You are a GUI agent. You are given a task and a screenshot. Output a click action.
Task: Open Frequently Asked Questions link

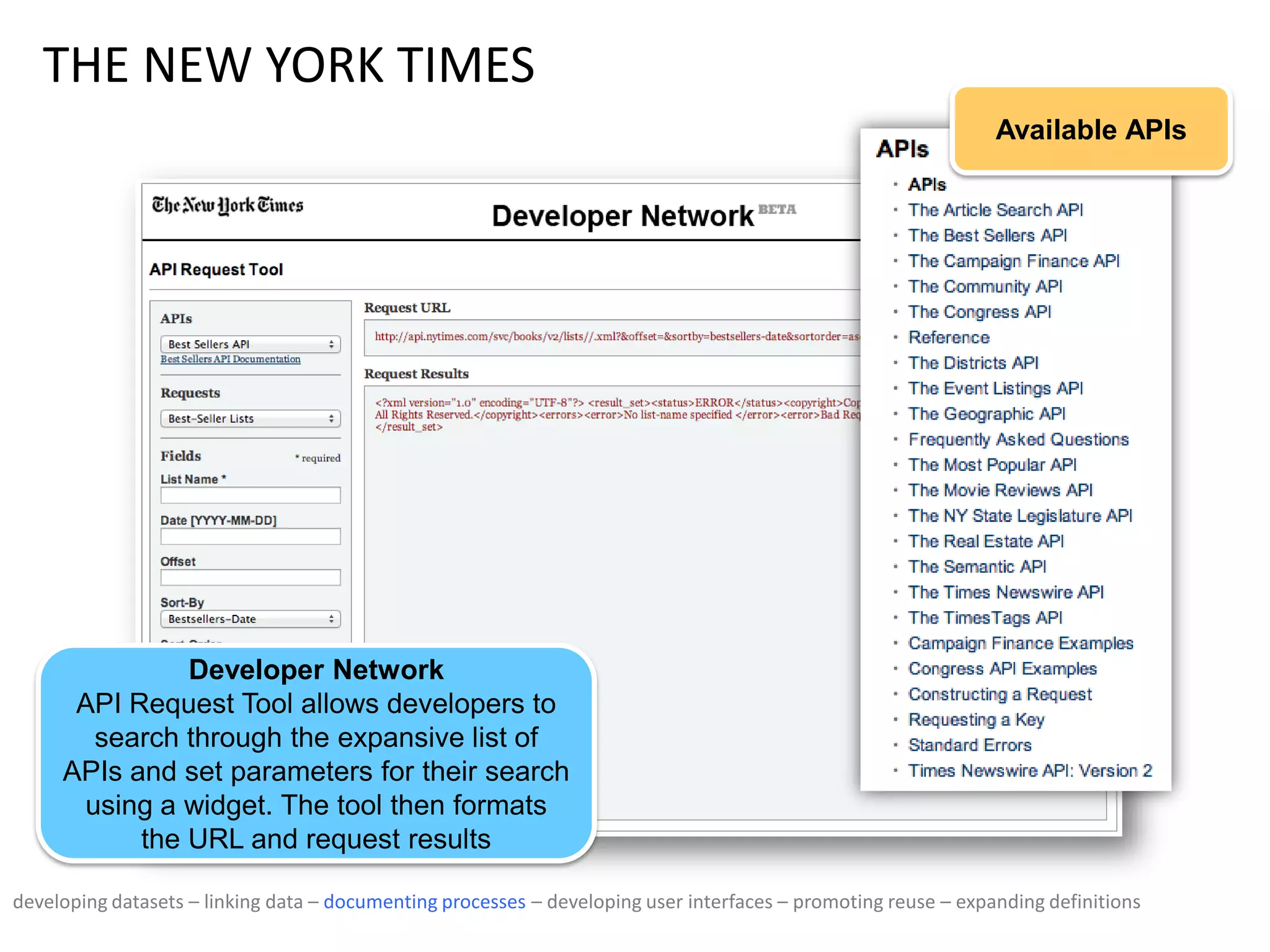(1018, 439)
